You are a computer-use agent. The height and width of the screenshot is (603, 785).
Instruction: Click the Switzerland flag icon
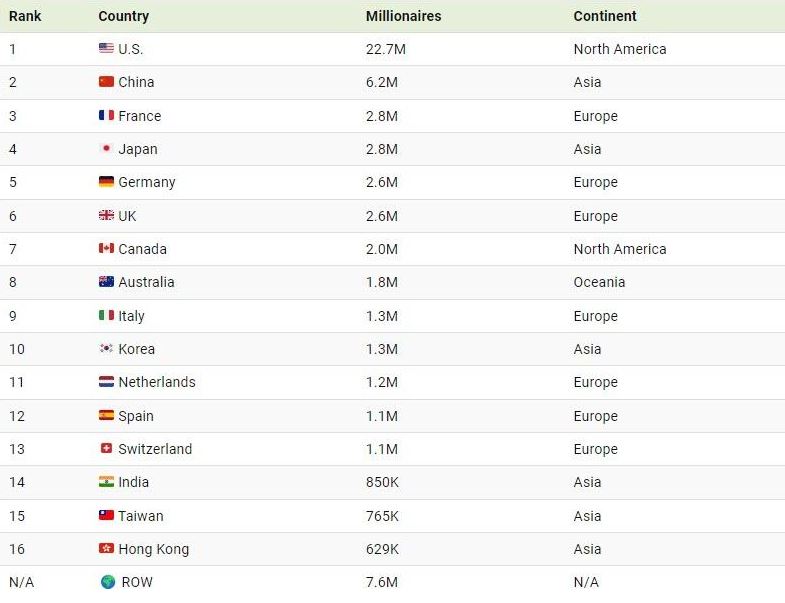(x=106, y=448)
